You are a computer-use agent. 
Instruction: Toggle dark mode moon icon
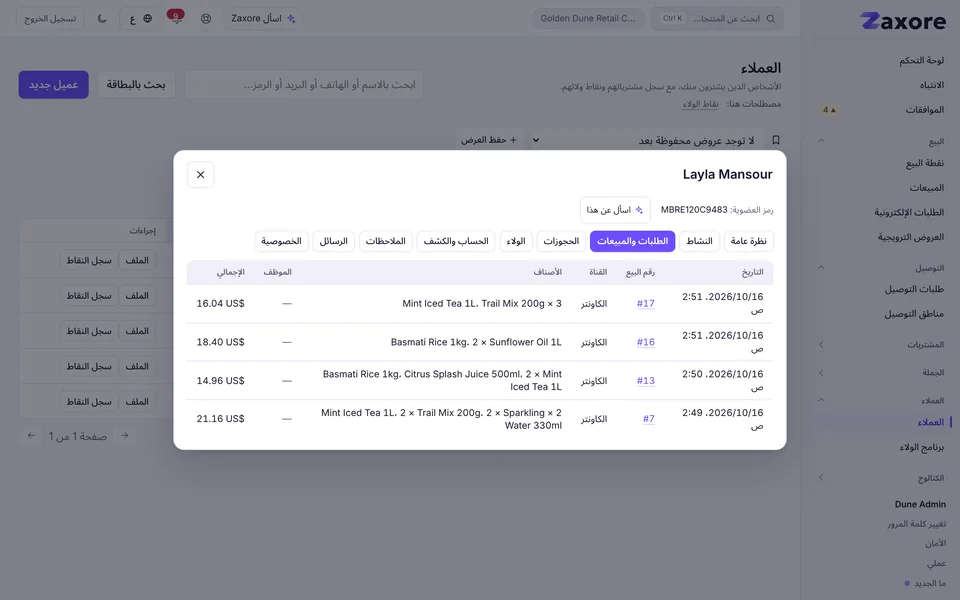point(102,18)
